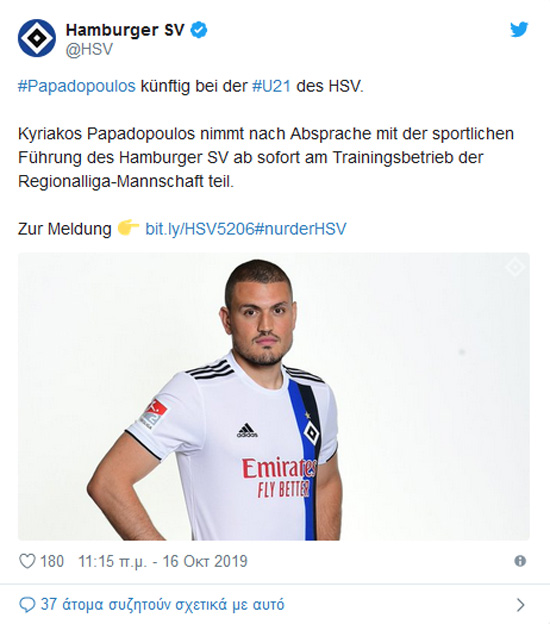Click the tweet text about Kyriakos Papadopoulos
The width and height of the screenshot is (550, 624).
point(266,158)
